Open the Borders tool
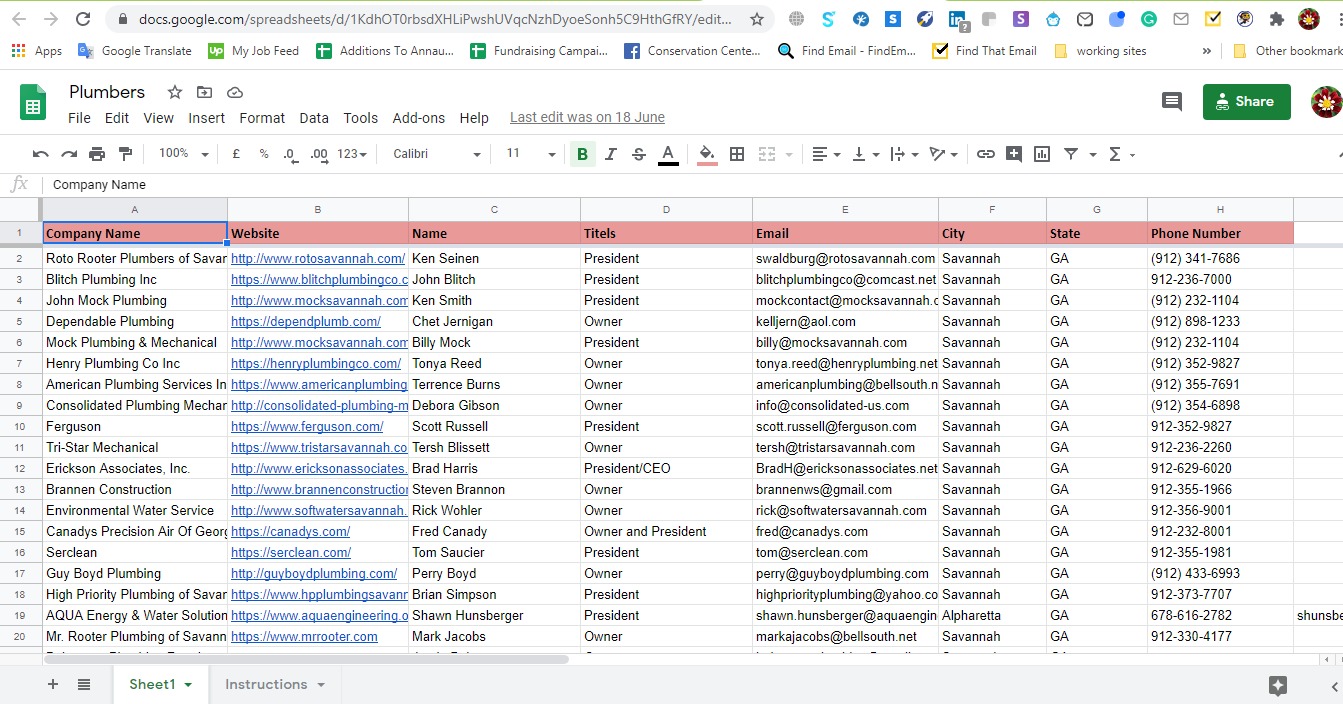Viewport: 1343px width, 704px height. coord(737,154)
